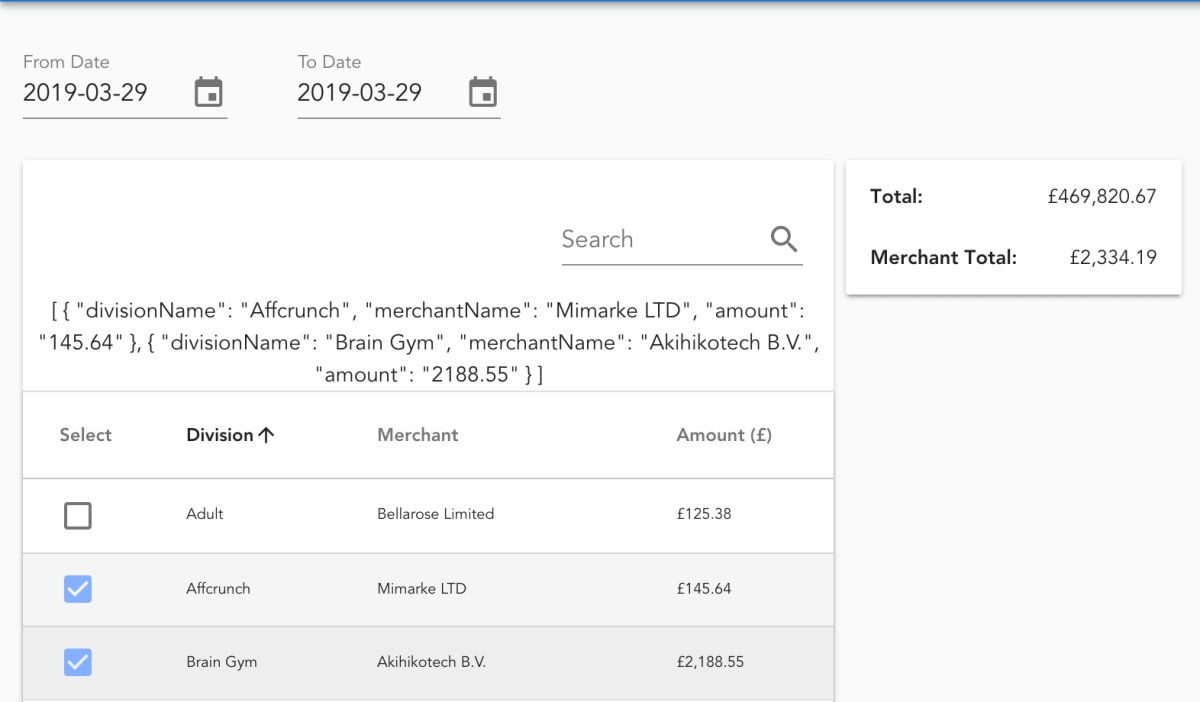The width and height of the screenshot is (1200, 702).
Task: Click the Merchant Total value £2,334.19
Action: pos(1113,258)
